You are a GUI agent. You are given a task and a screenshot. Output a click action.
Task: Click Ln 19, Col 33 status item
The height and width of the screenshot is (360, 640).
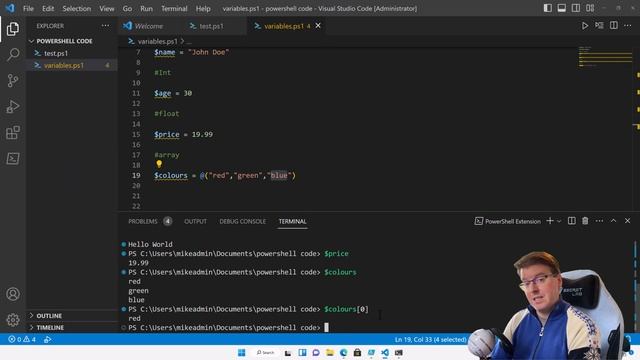pos(430,339)
